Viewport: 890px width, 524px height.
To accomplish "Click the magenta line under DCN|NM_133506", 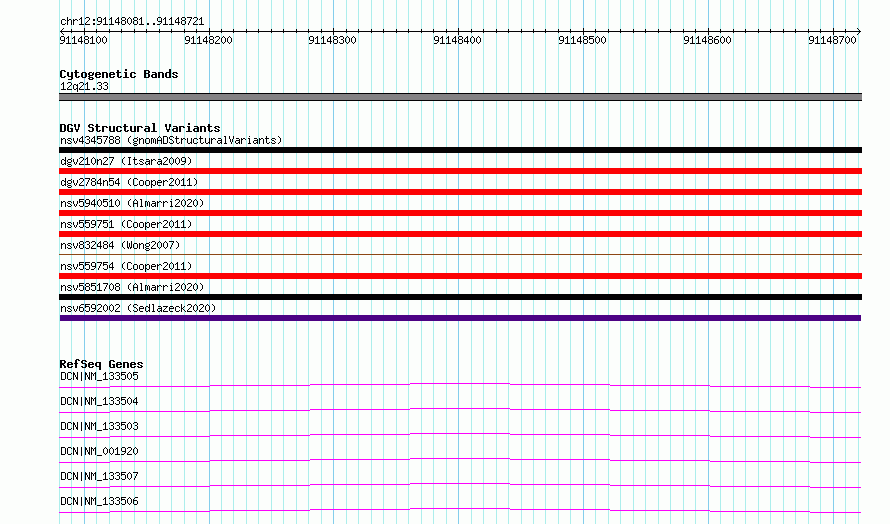I will pyautogui.click(x=460, y=510).
